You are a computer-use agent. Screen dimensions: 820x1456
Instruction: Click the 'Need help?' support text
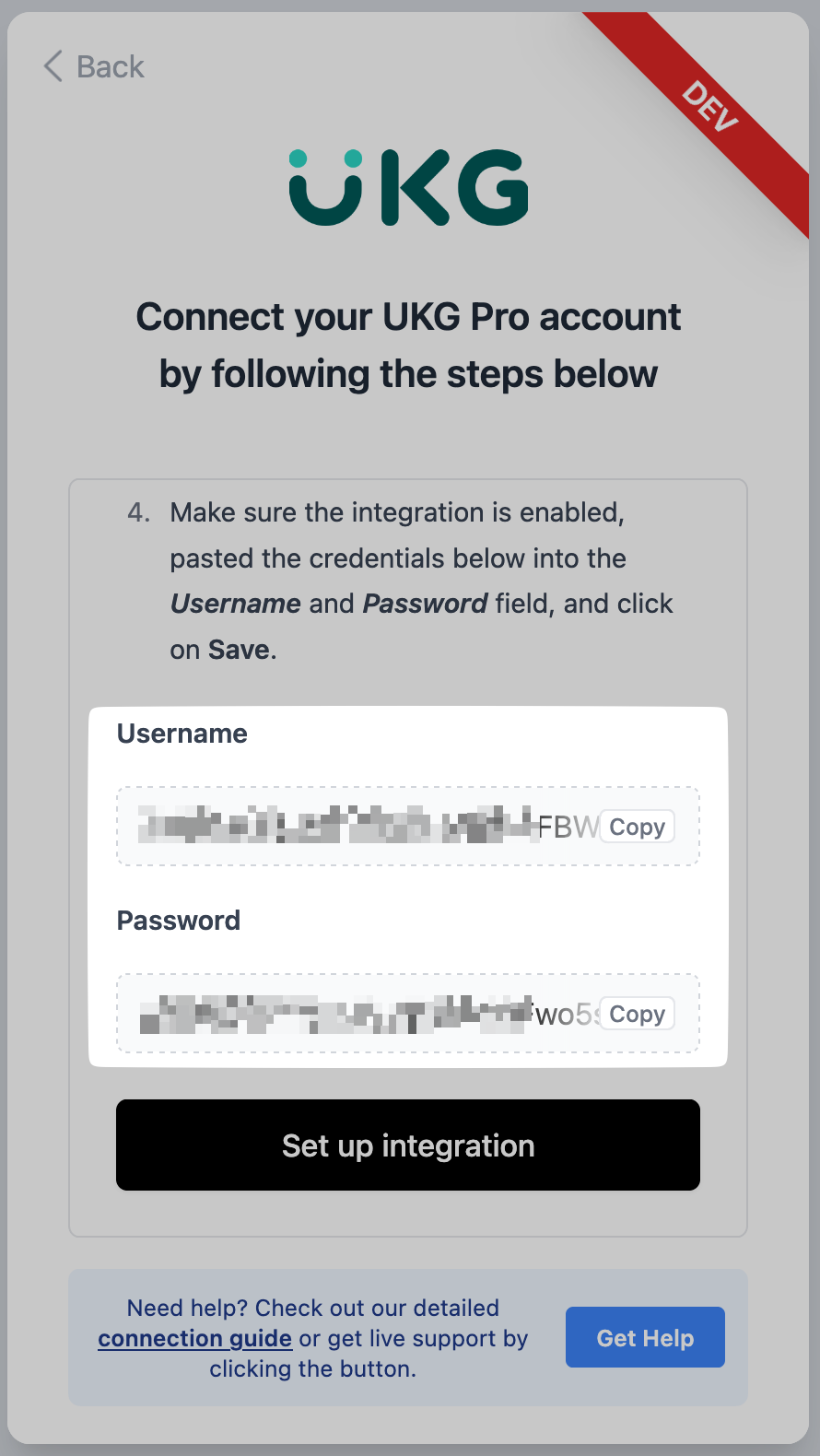tap(188, 1308)
